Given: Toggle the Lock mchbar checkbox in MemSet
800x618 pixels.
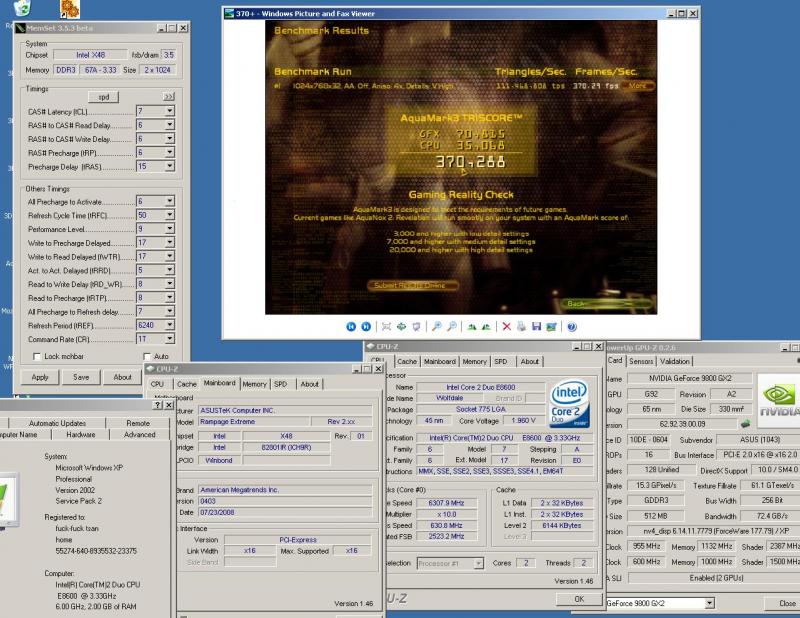Looking at the screenshot, I should 36,356.
